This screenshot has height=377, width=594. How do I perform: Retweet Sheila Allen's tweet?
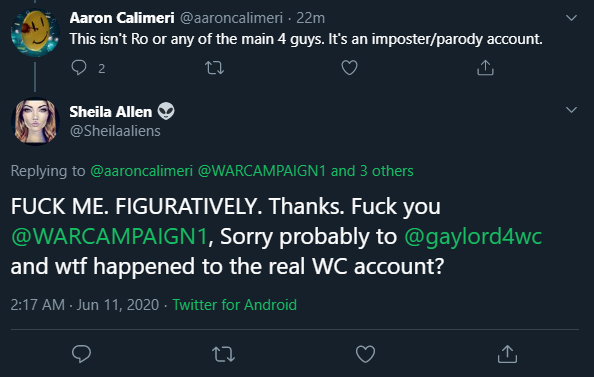(224, 354)
